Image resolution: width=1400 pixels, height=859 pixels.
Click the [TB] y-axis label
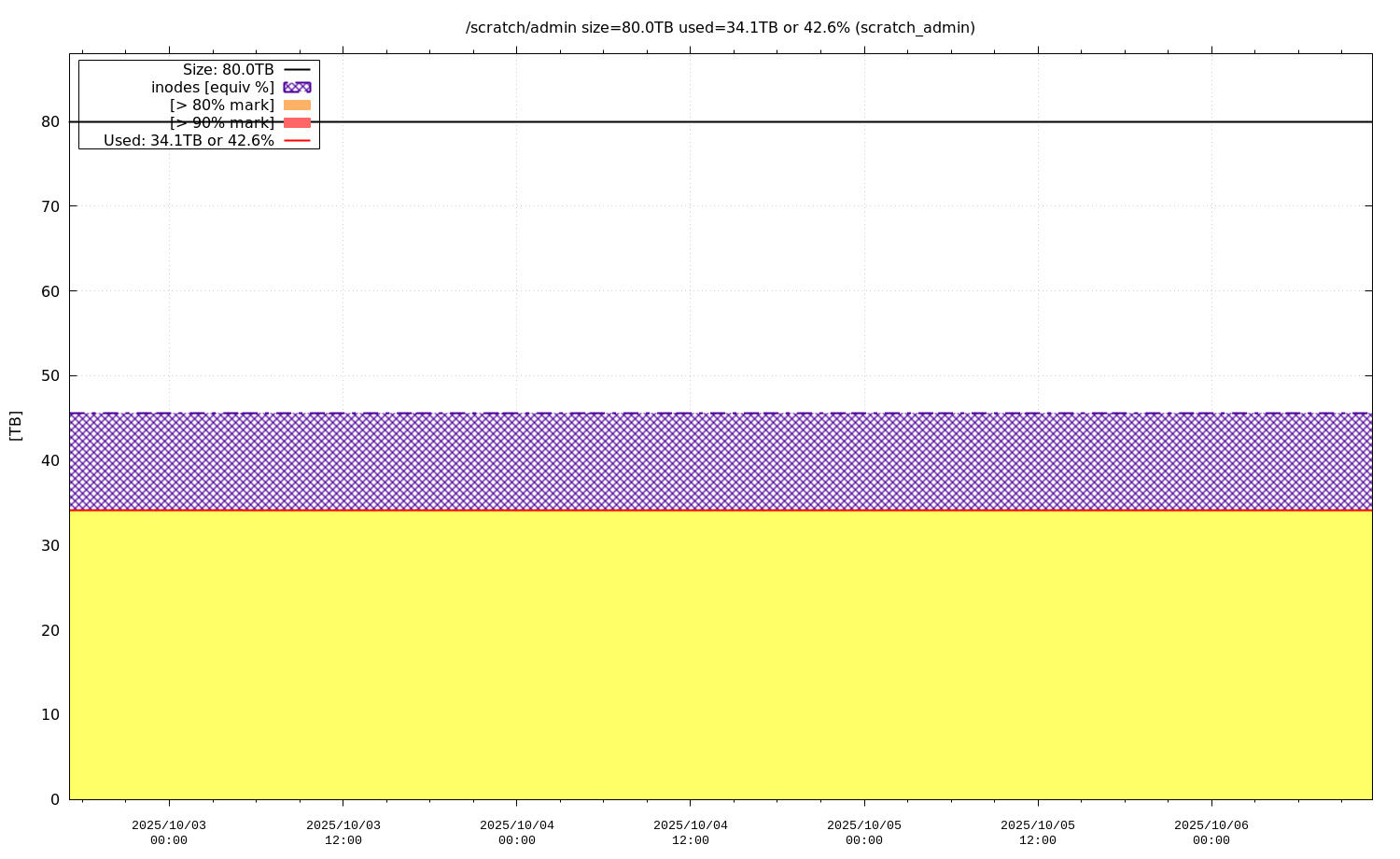click(15, 425)
